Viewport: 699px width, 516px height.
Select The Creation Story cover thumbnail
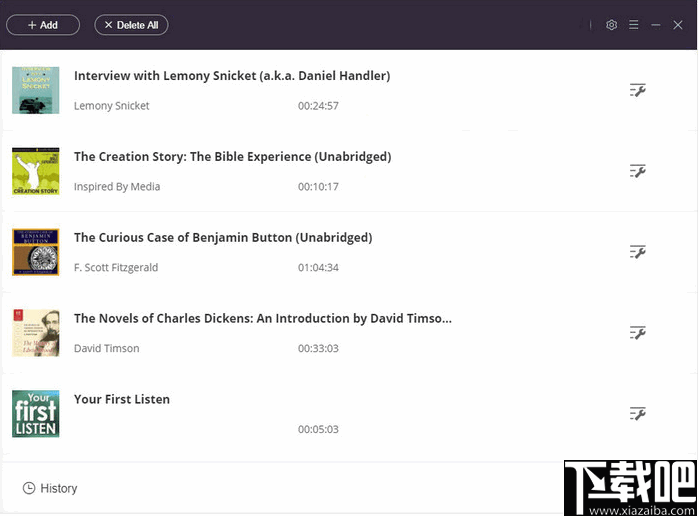point(36,171)
